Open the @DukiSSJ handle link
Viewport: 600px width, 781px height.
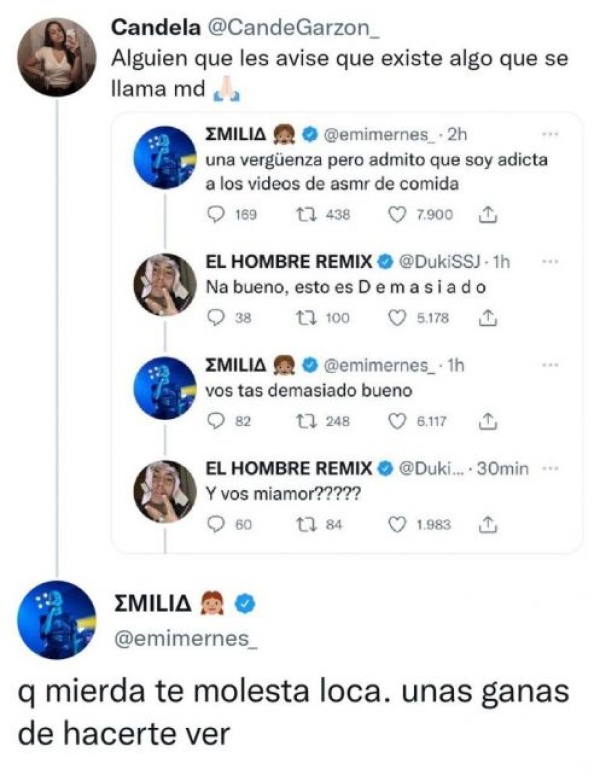[443, 263]
